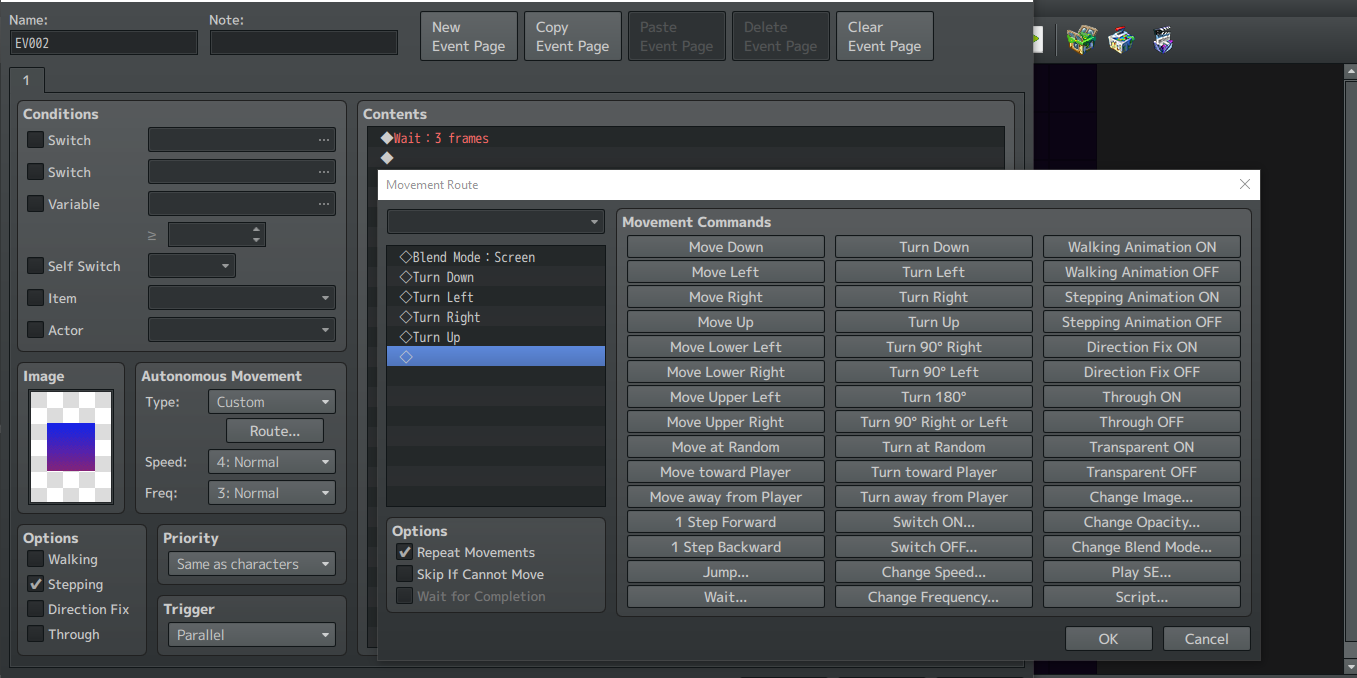Screen dimensions: 1357x678
Task: Select 'Turn Left' row in route list
Action: click(496, 297)
